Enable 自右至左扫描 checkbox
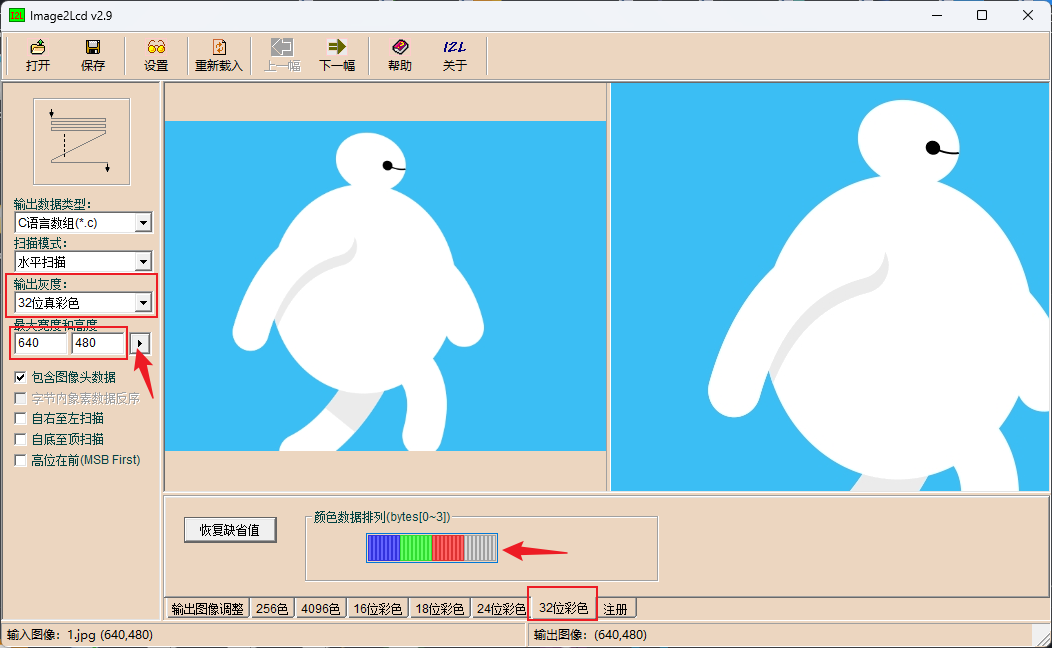 (21, 419)
